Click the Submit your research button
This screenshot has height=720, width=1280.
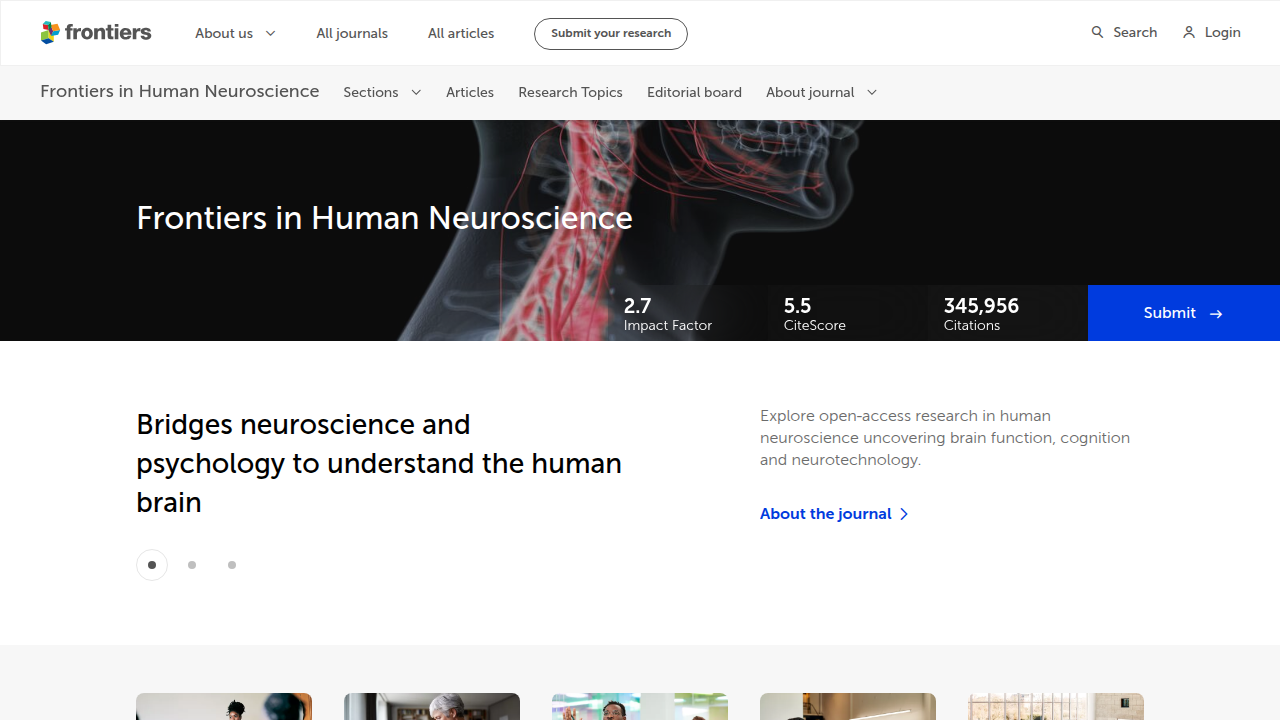point(611,33)
